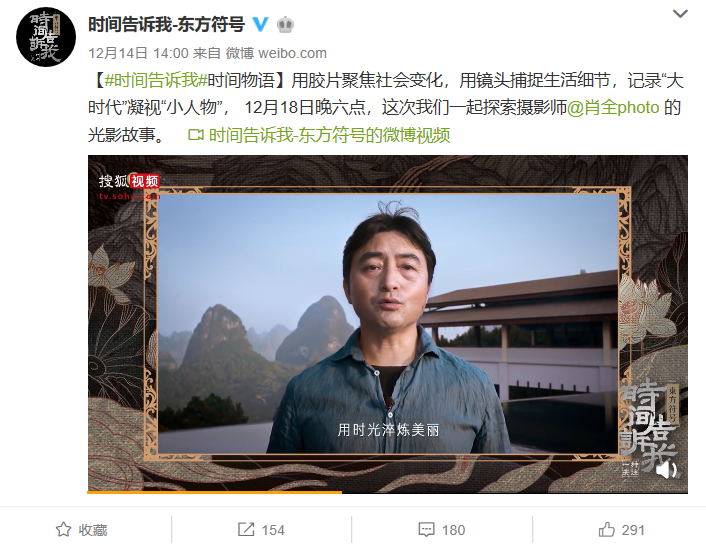The height and width of the screenshot is (544, 706).
Task: Repost using the share icon 154
Action: (261, 530)
